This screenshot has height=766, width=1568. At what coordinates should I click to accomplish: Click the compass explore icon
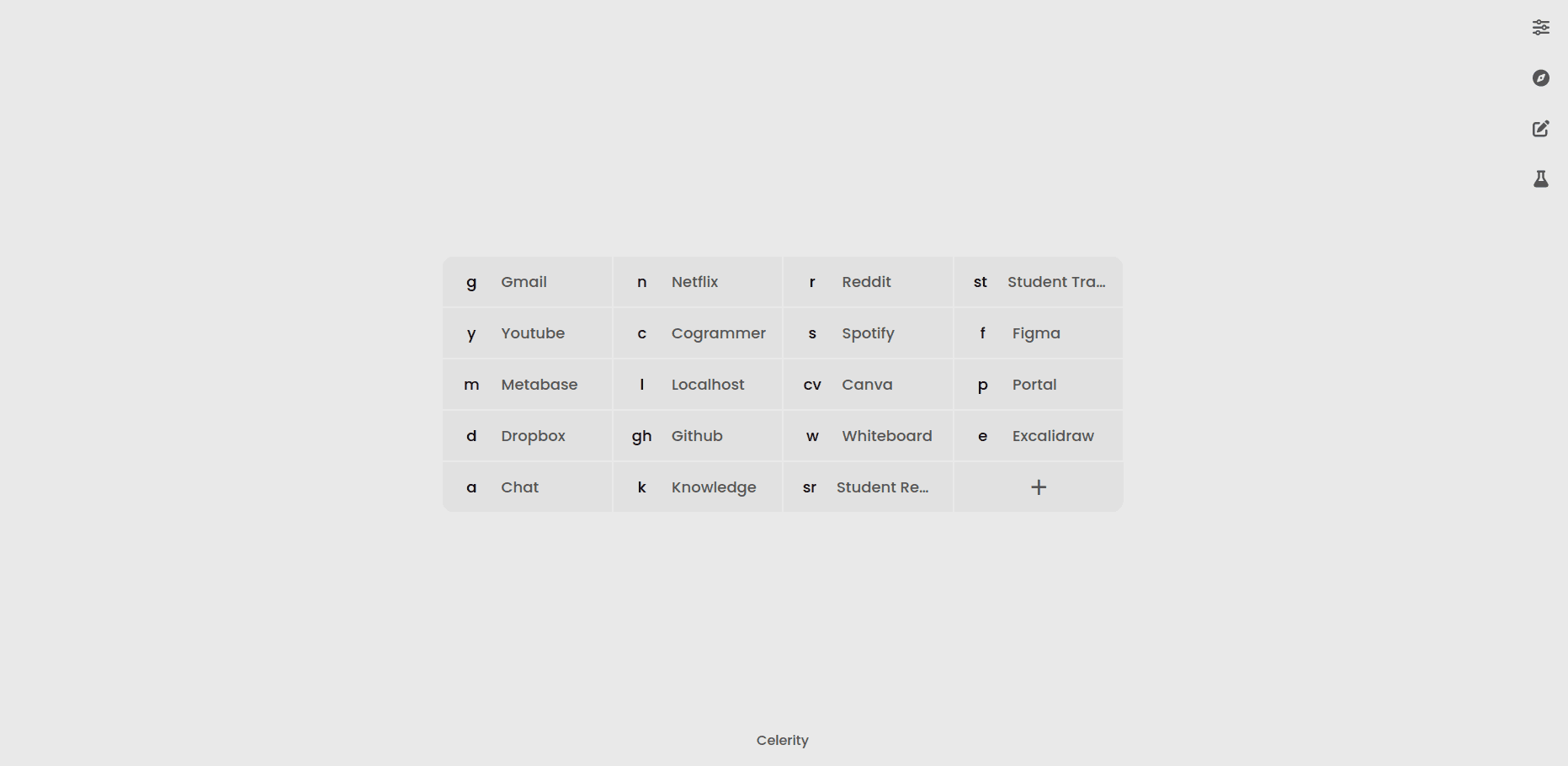pos(1540,78)
